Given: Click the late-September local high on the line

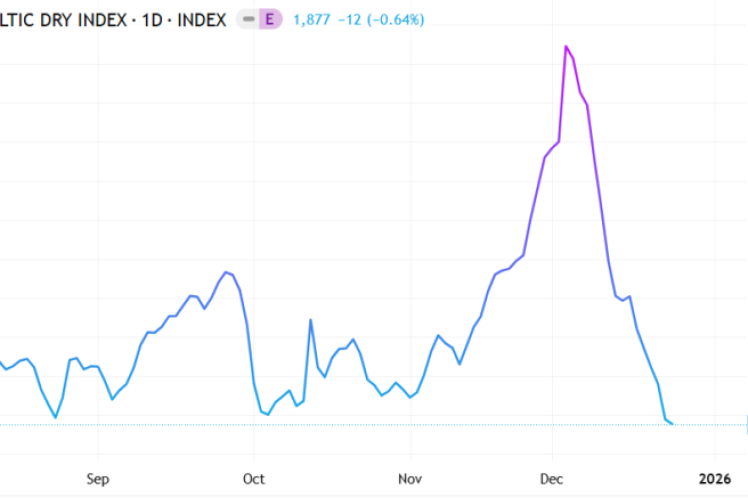Looking at the screenshot, I should point(226,271).
